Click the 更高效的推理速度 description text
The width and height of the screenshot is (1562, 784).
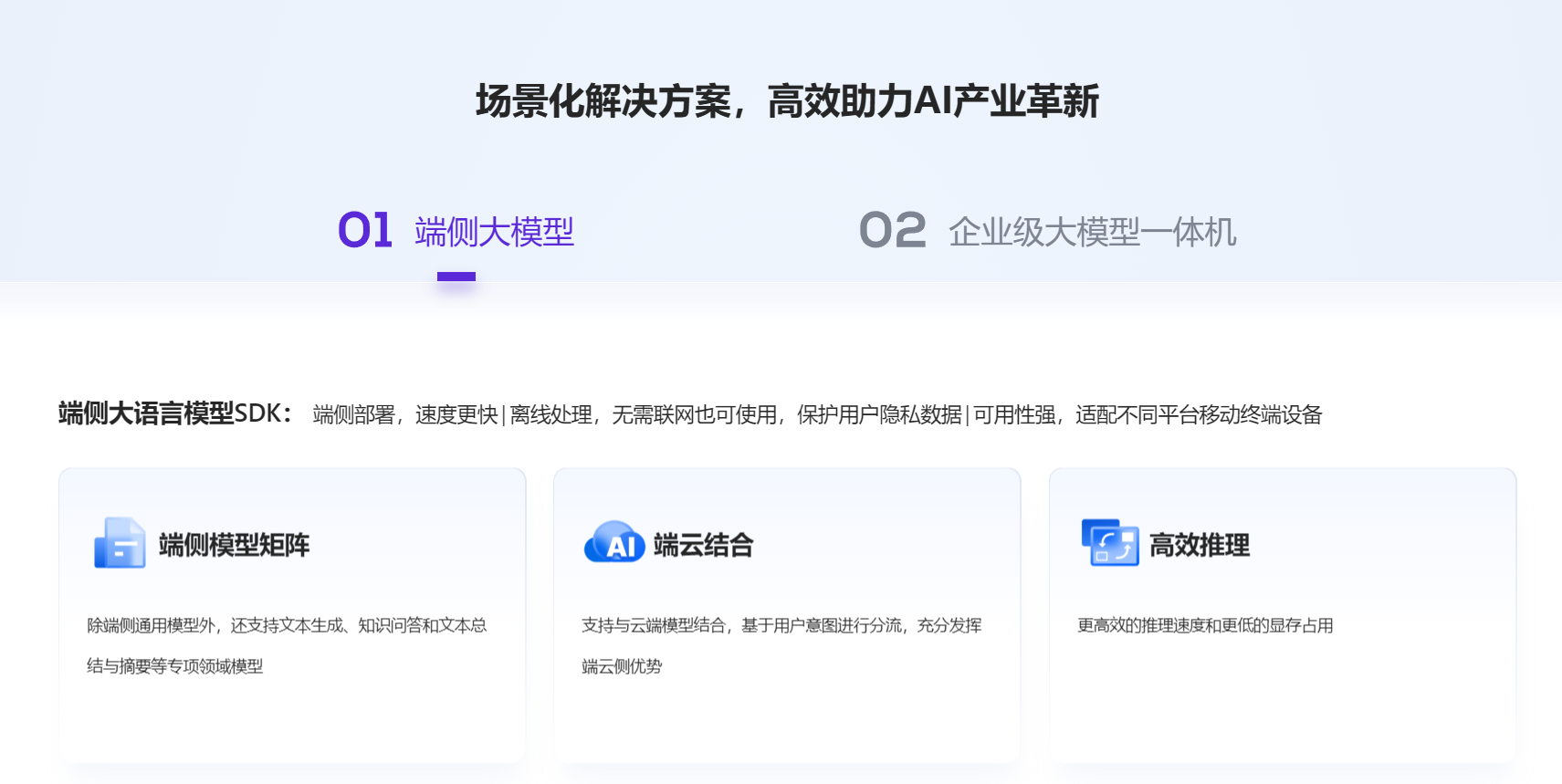pyautogui.click(x=1205, y=625)
